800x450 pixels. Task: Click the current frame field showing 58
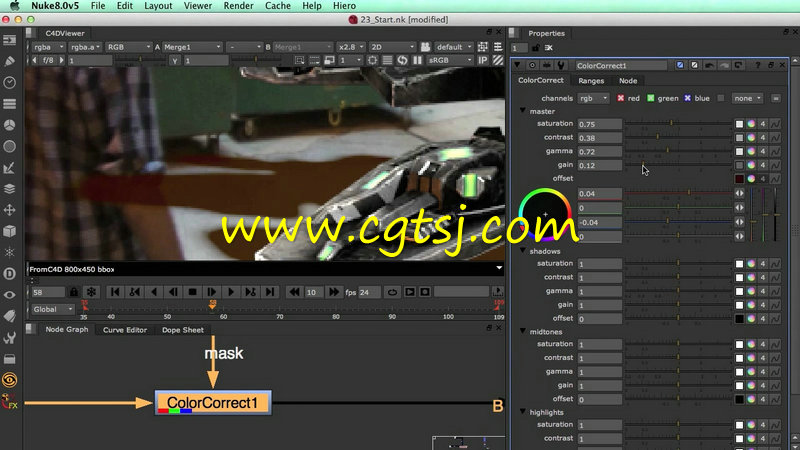[x=48, y=292]
